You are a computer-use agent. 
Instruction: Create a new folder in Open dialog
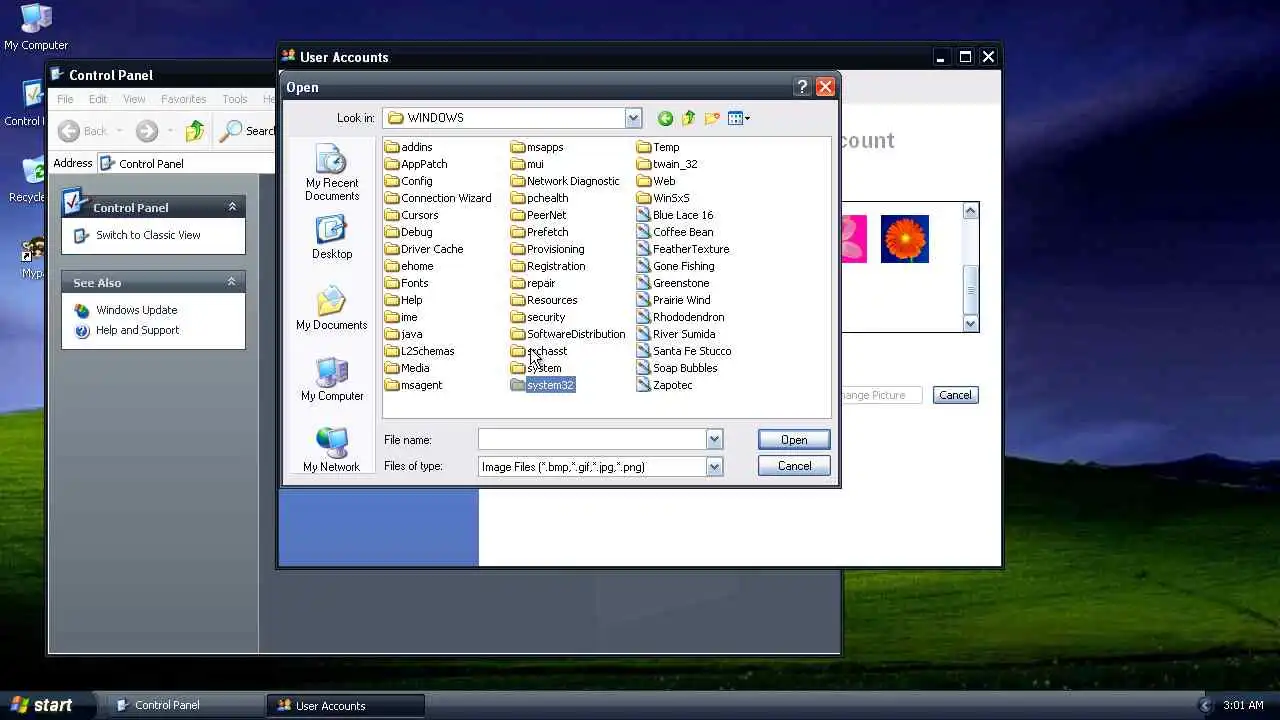pos(712,118)
